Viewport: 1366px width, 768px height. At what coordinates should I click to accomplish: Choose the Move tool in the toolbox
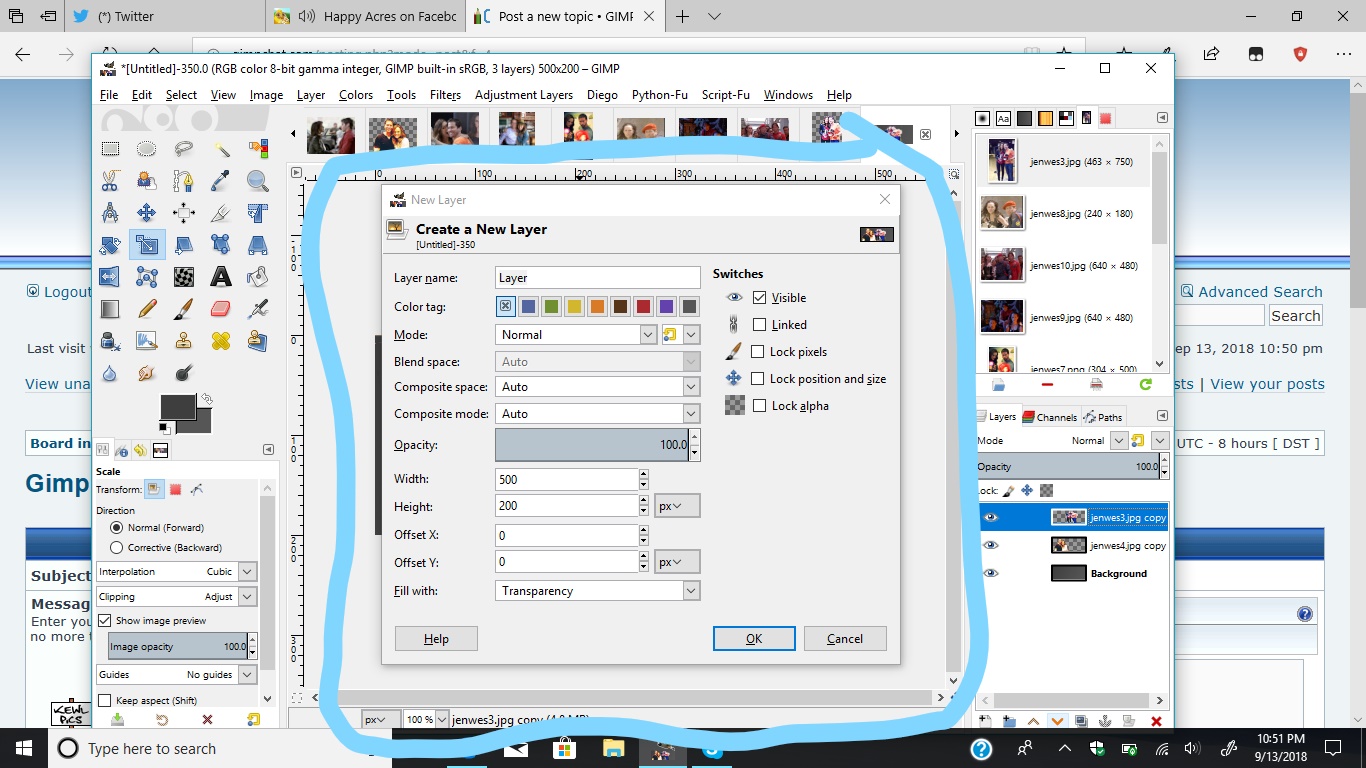click(x=147, y=212)
